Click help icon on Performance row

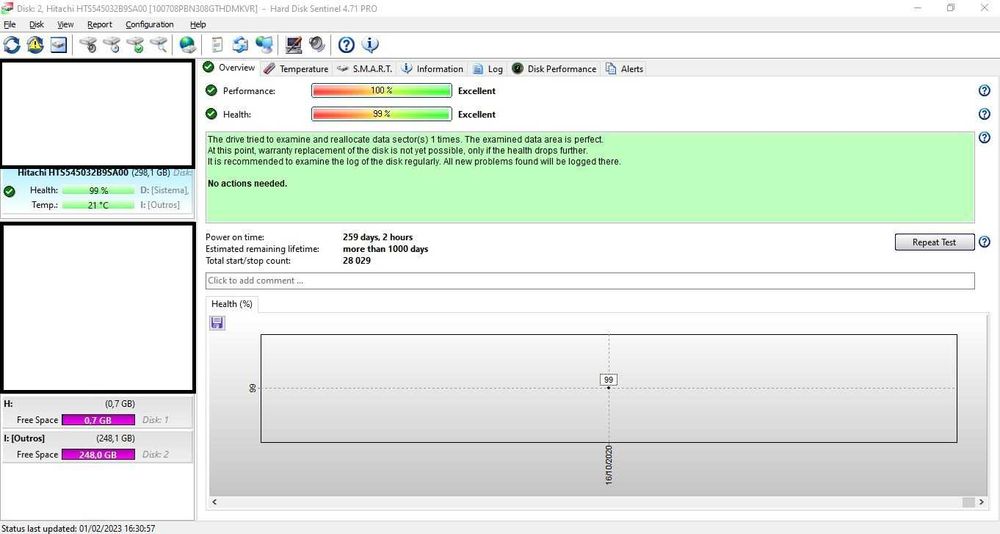pyautogui.click(x=985, y=91)
